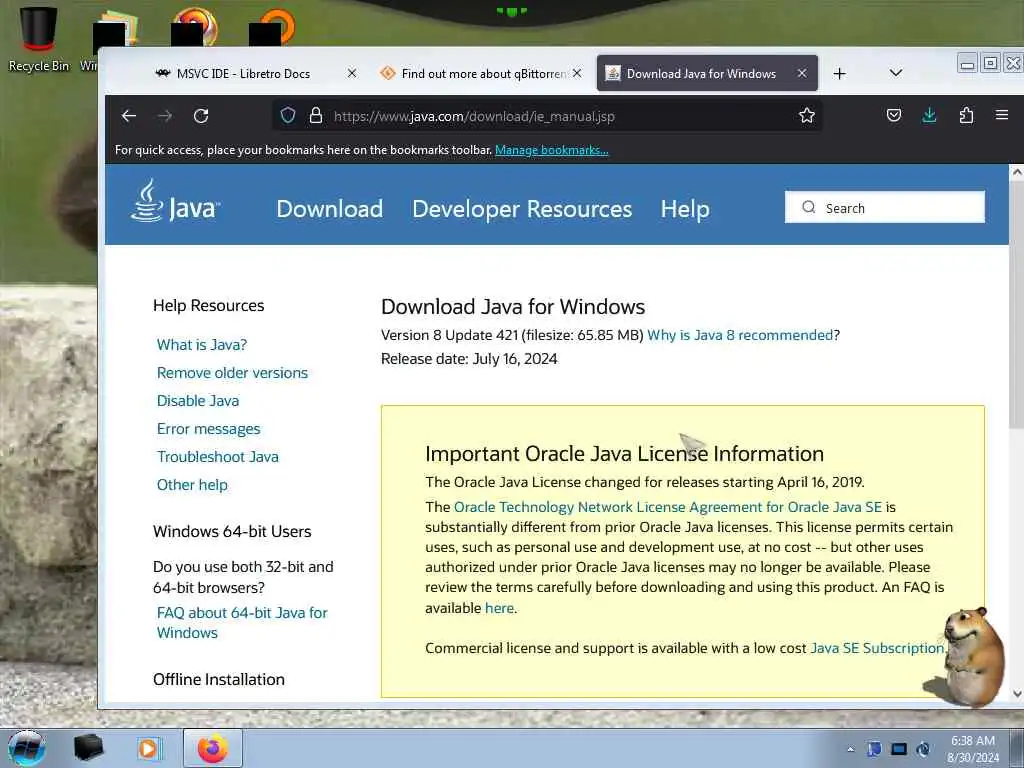Open the Help menu on Java site
Screen dimensions: 1024x768
pos(684,209)
